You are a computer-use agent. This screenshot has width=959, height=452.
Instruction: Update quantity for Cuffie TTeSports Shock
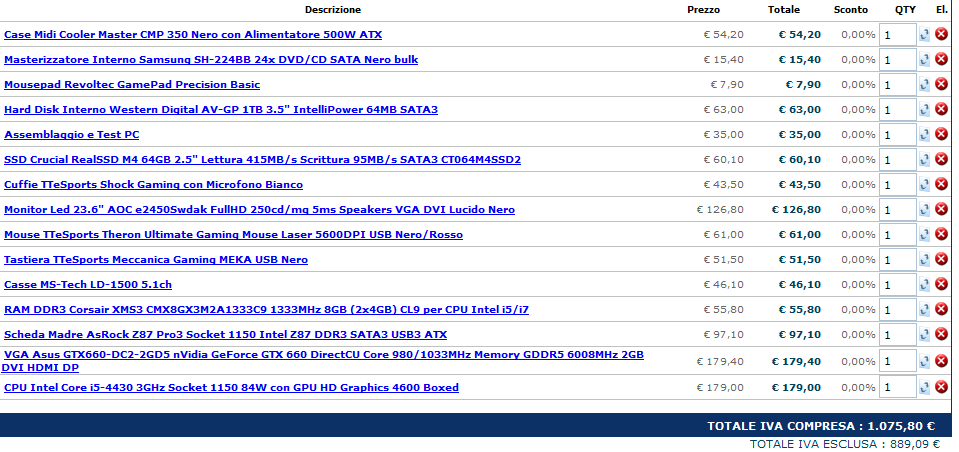pos(924,185)
